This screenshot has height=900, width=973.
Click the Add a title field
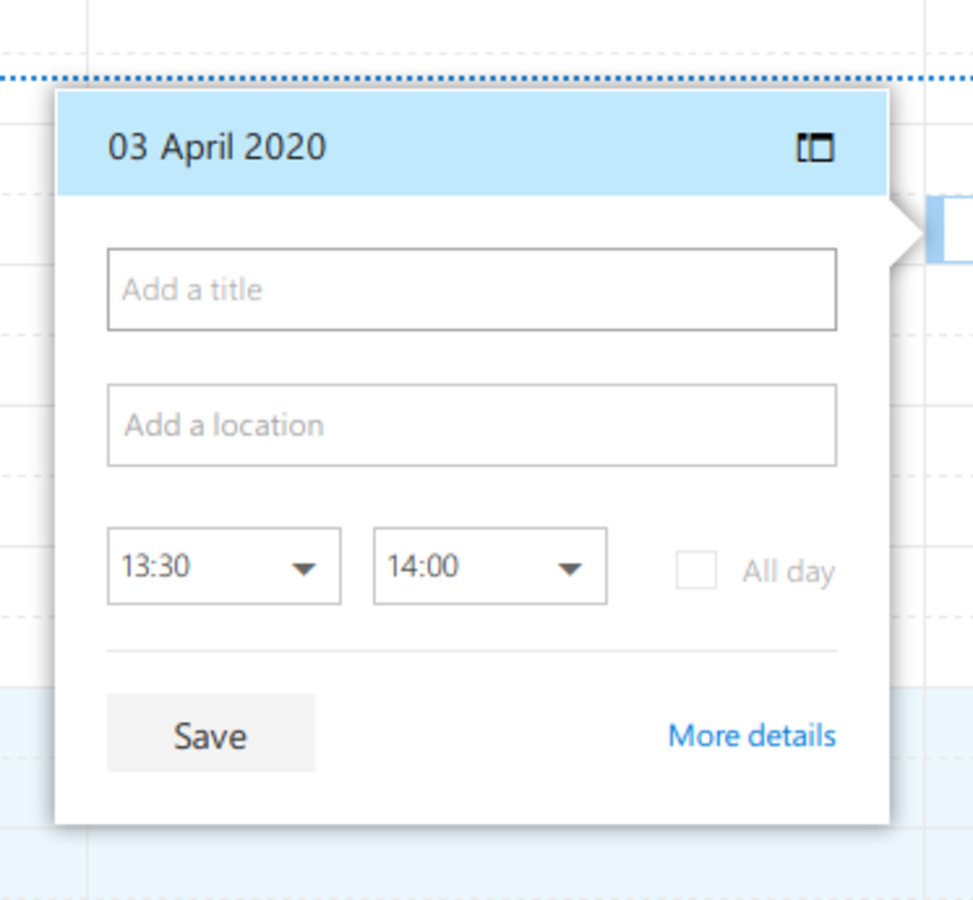coord(472,289)
